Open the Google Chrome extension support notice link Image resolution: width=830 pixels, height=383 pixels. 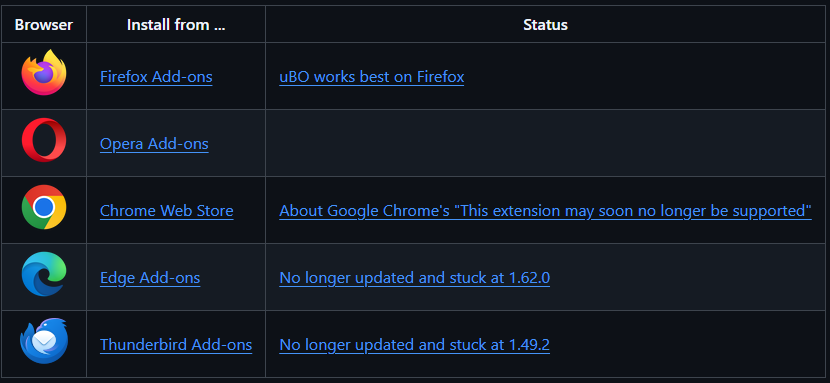coord(545,211)
